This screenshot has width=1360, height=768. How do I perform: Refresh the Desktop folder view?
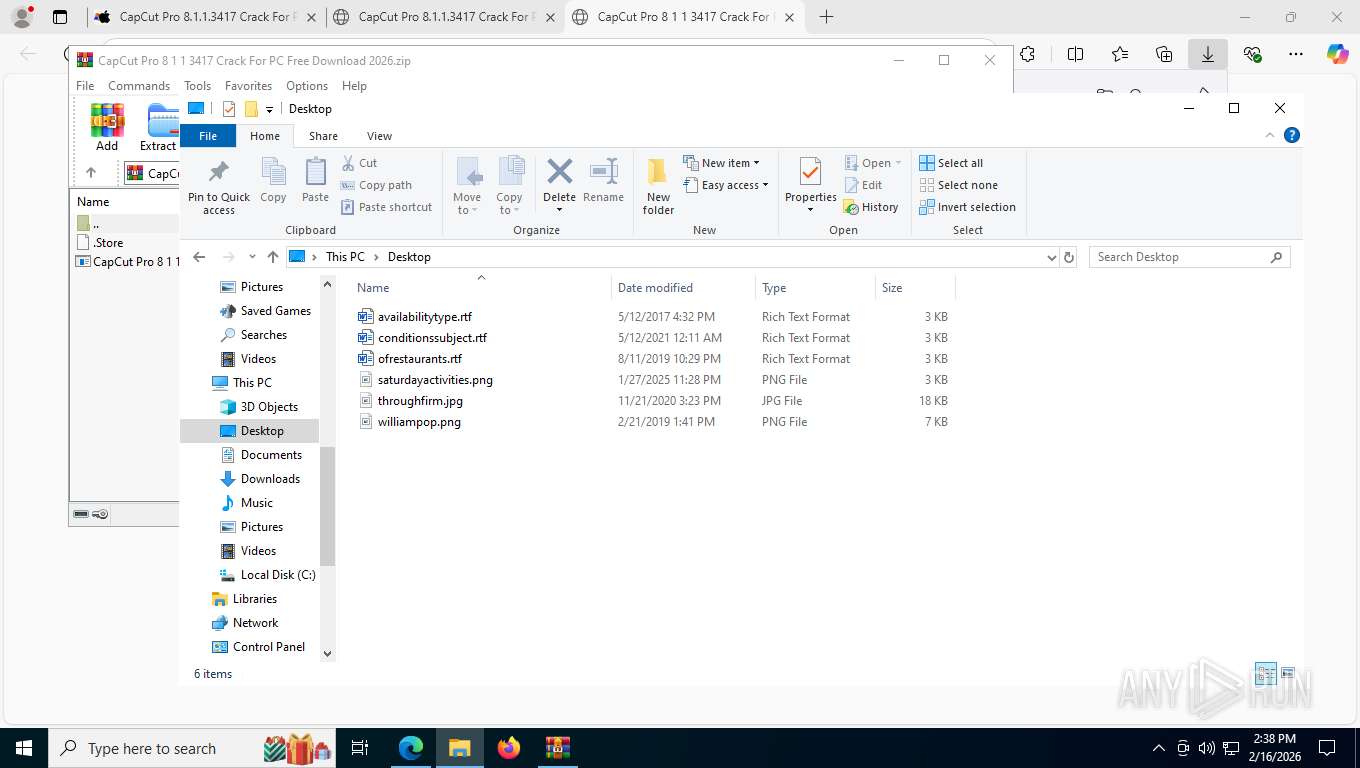pos(1069,257)
